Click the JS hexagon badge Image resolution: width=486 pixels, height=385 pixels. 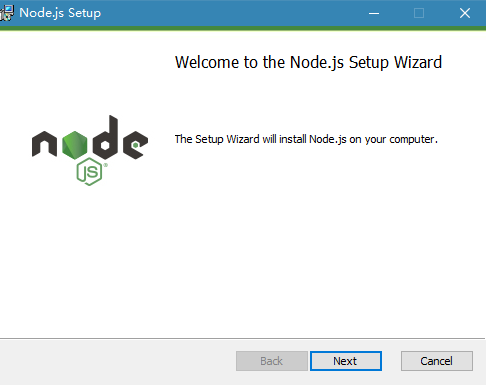pyautogui.click(x=89, y=172)
